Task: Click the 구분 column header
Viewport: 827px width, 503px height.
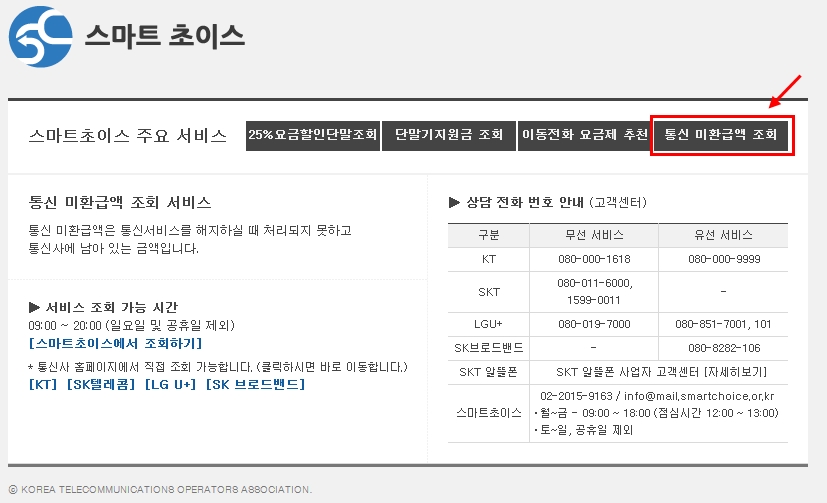Action: point(489,235)
